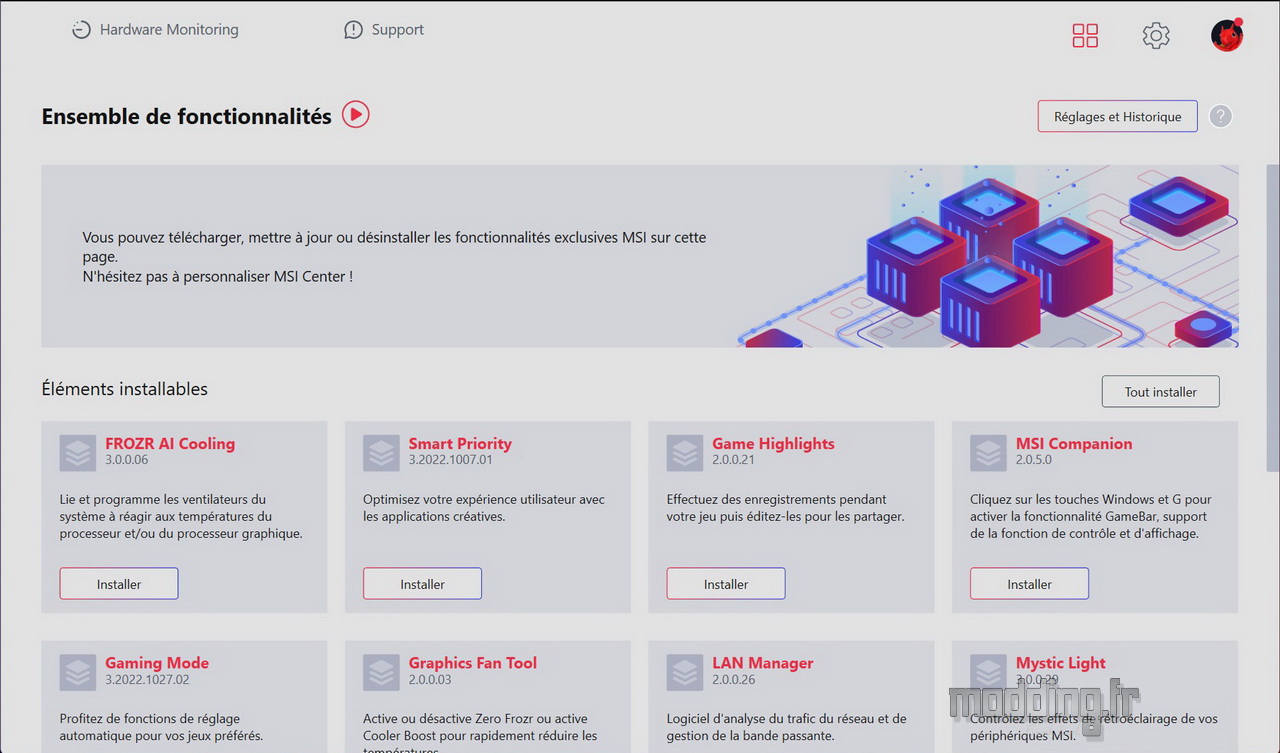Select the Gaming Mode title
Screen dimensions: 1280x753
[x=157, y=663]
